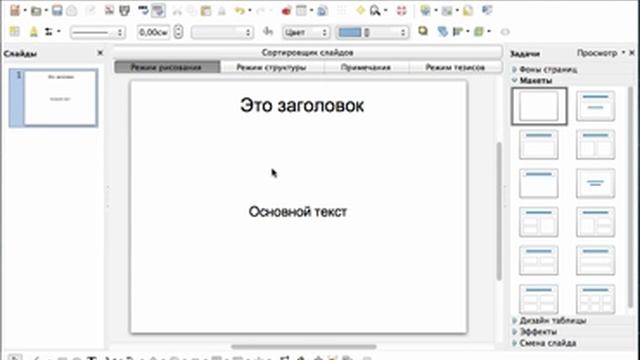Open the Styles and Formatting icon
Screen dimensions: 640x360
(x=14, y=31)
